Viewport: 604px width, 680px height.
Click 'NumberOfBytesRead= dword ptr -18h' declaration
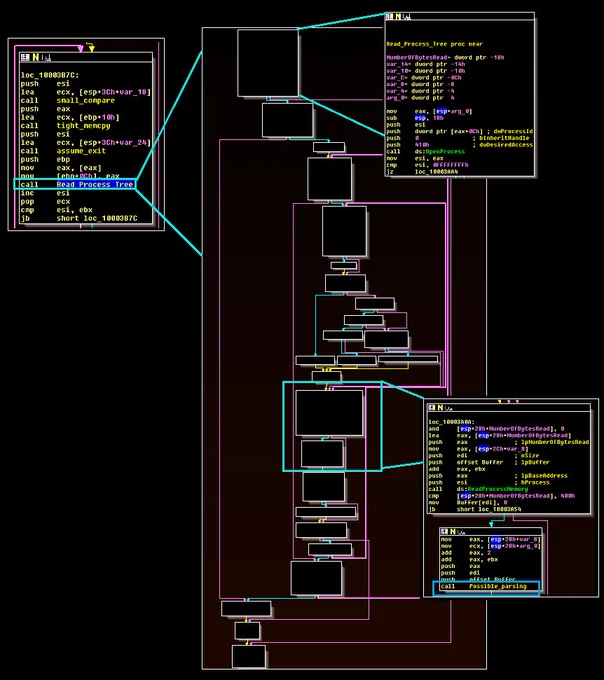tap(445, 57)
